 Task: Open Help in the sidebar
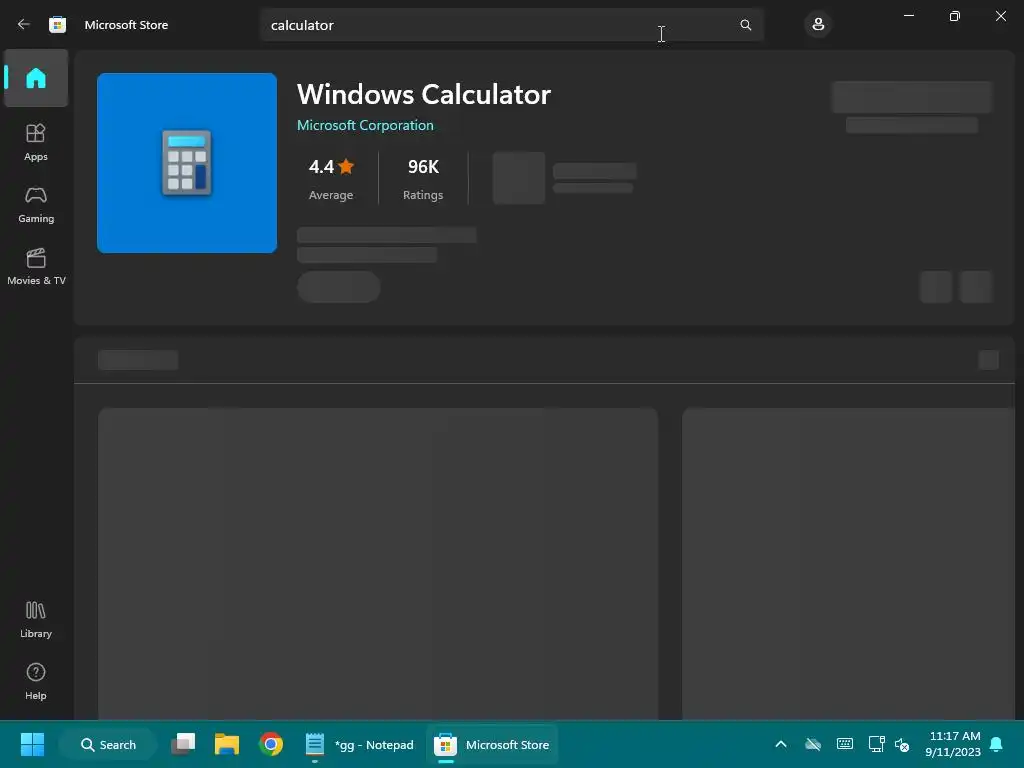pyautogui.click(x=36, y=682)
